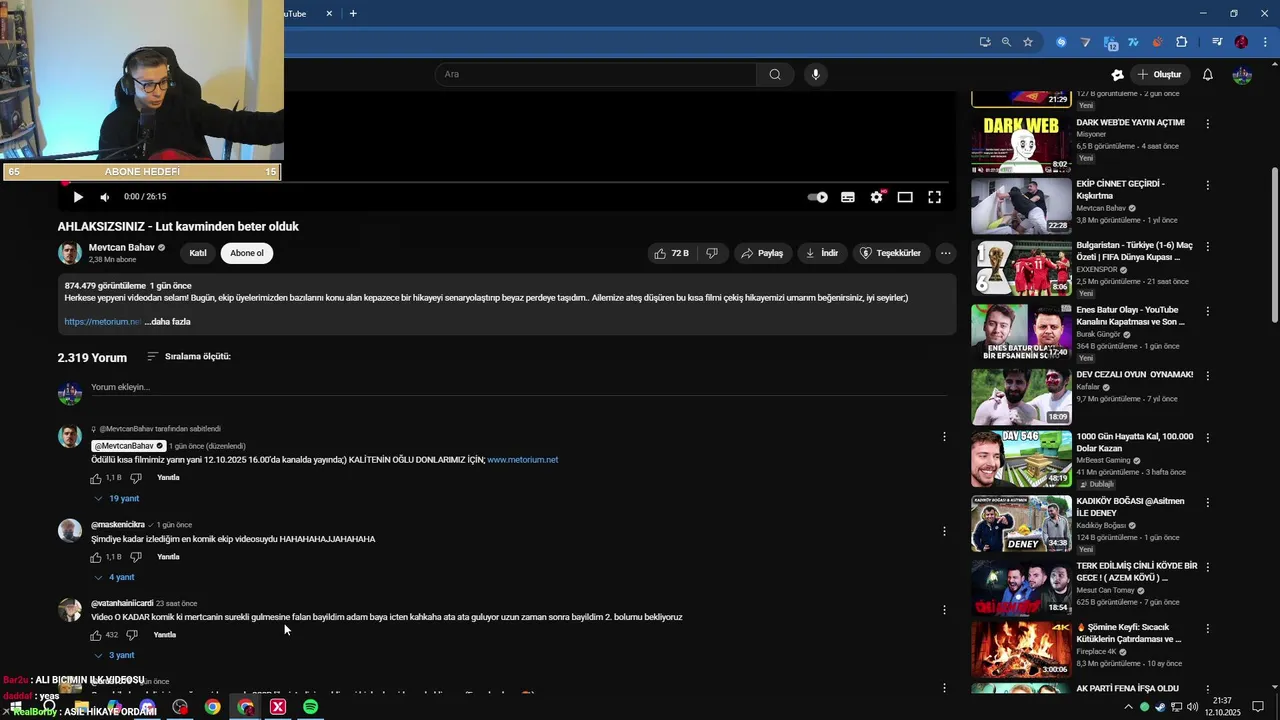Click the install app icon in the address bar
The width and height of the screenshot is (1280, 720).
coord(985,42)
